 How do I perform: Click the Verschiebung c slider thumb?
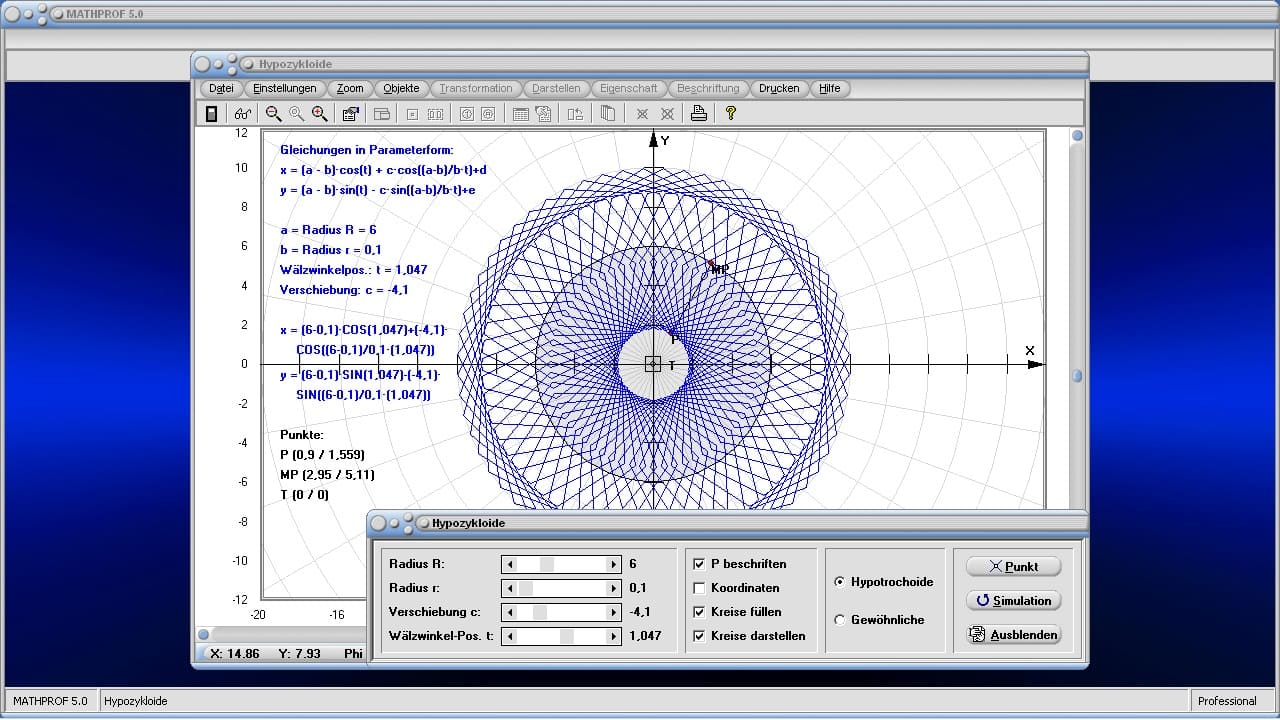pyautogui.click(x=540, y=612)
